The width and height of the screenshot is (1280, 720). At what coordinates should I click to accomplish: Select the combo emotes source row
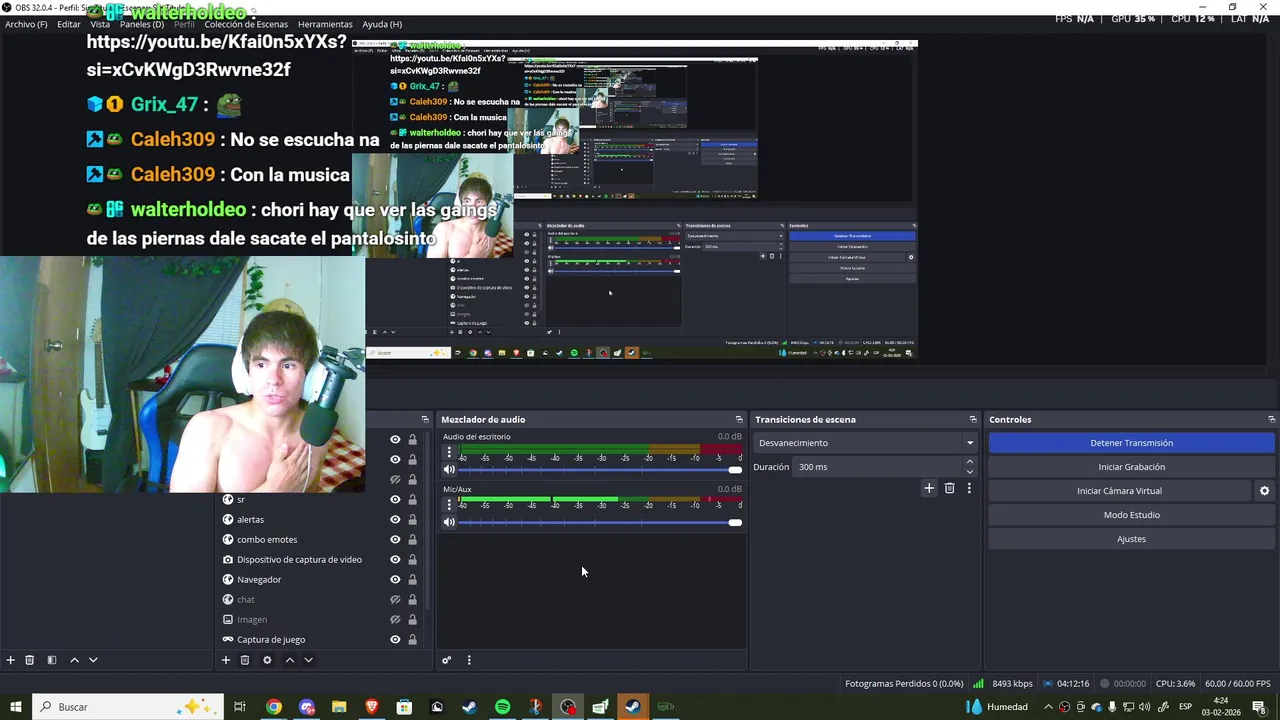coord(266,540)
